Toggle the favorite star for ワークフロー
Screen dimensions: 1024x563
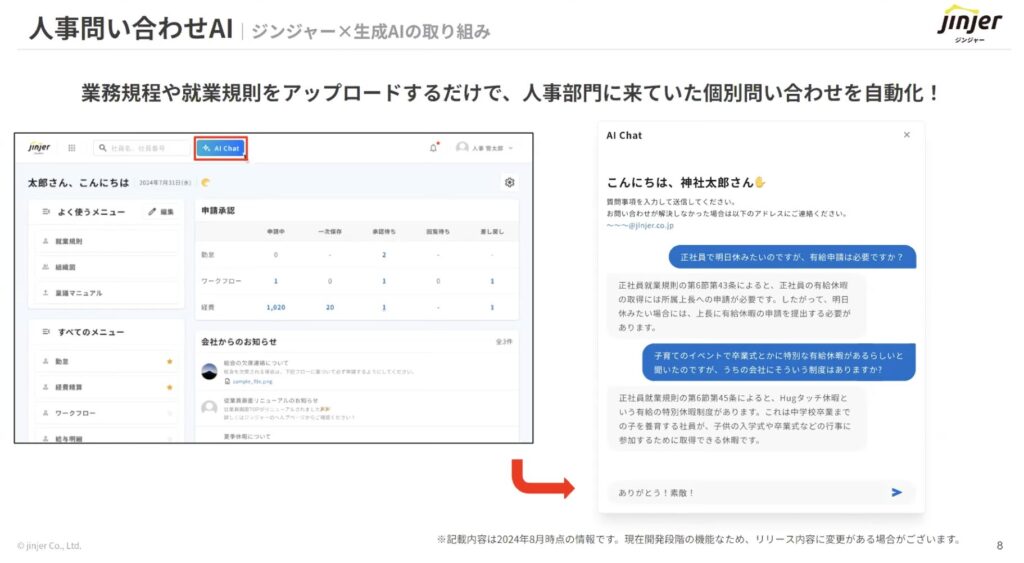pos(169,412)
